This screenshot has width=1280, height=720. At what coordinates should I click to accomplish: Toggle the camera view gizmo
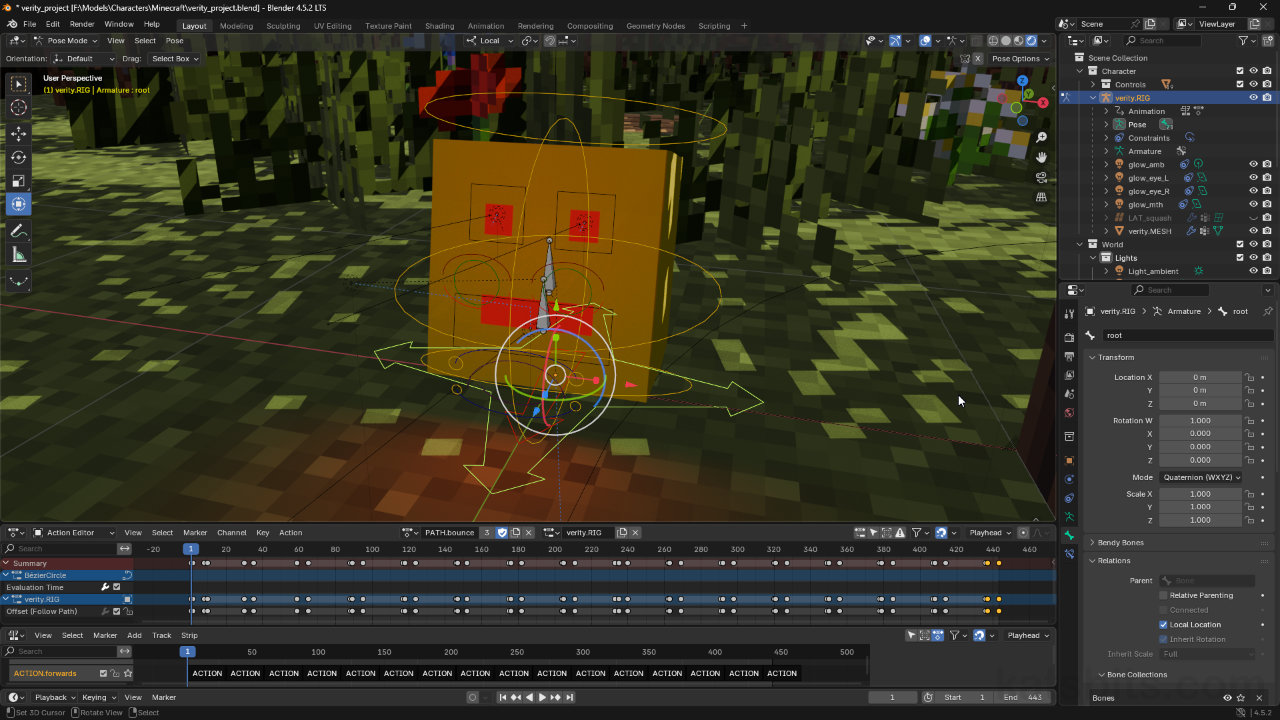coord(1041,177)
